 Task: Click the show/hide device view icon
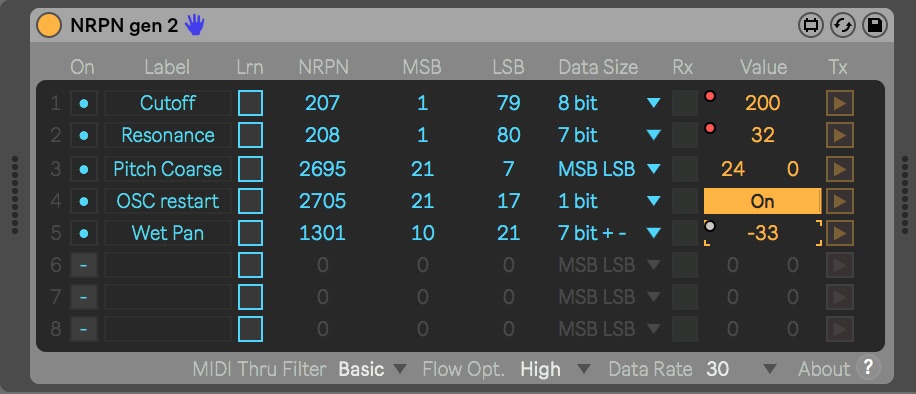[810, 26]
